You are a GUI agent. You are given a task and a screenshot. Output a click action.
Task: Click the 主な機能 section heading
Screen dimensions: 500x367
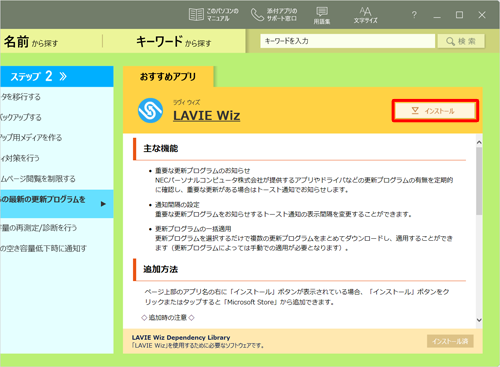tap(161, 148)
